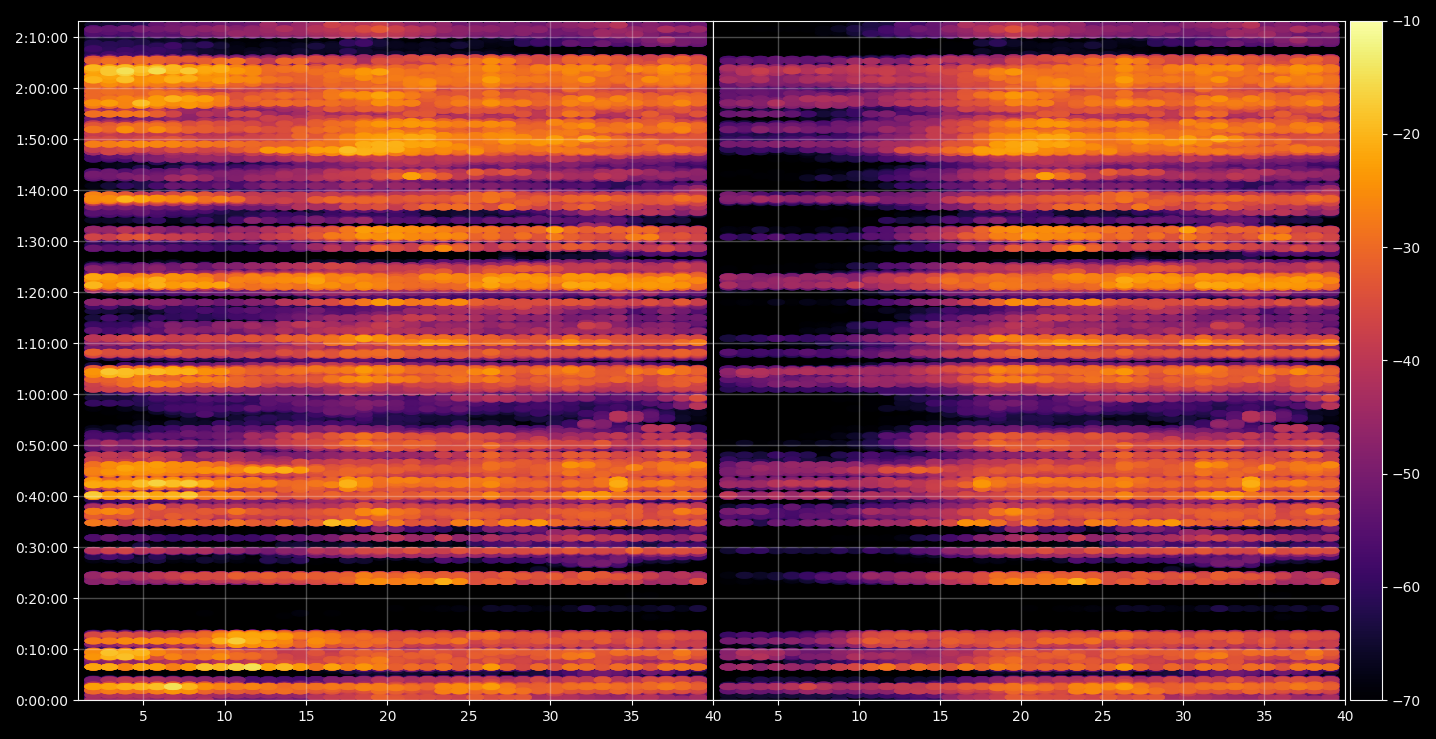Click the 1:20:00 time axis label
This screenshot has height=739, width=1436.
pyautogui.click(x=42, y=292)
